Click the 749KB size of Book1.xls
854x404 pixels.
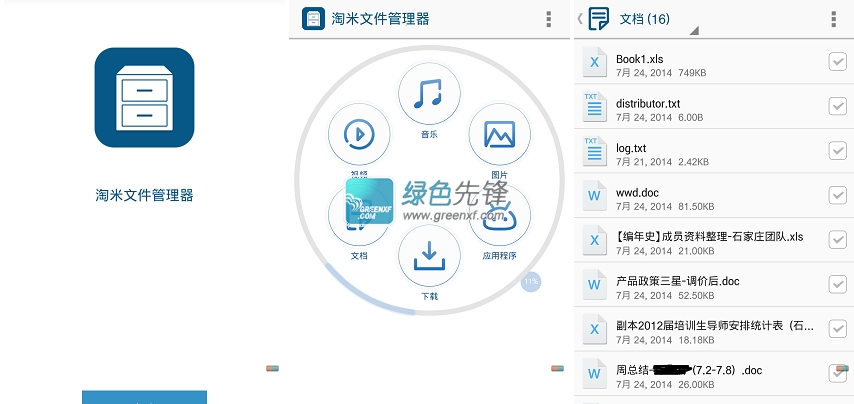click(x=692, y=72)
